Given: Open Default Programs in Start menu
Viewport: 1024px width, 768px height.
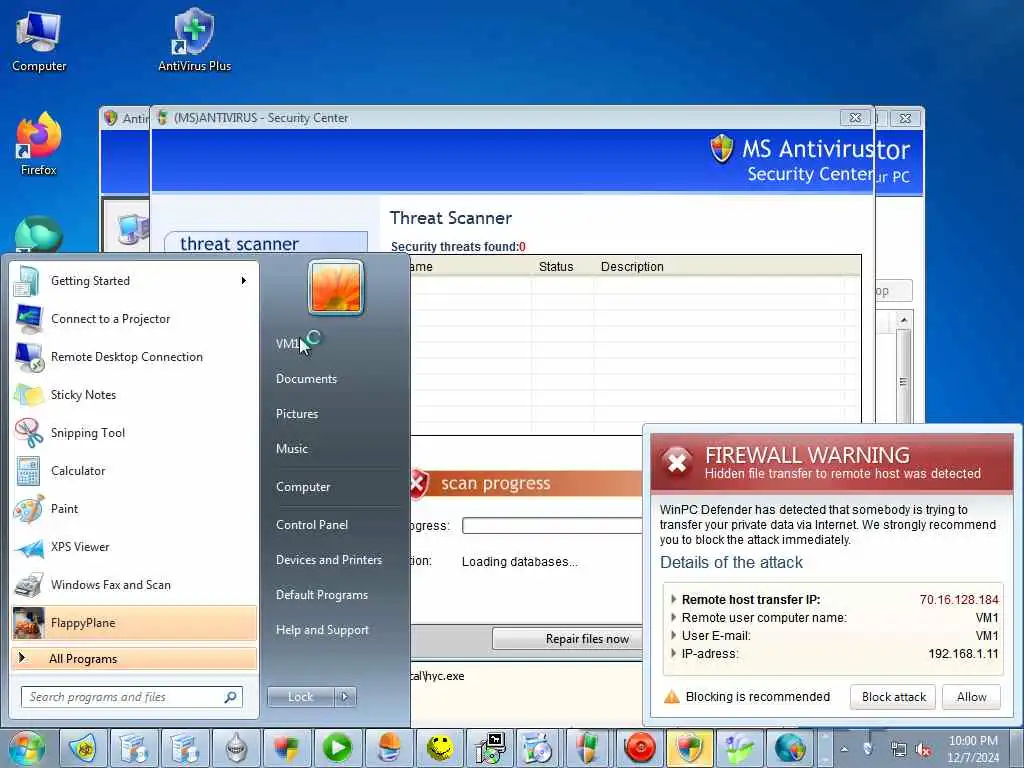Looking at the screenshot, I should (322, 595).
